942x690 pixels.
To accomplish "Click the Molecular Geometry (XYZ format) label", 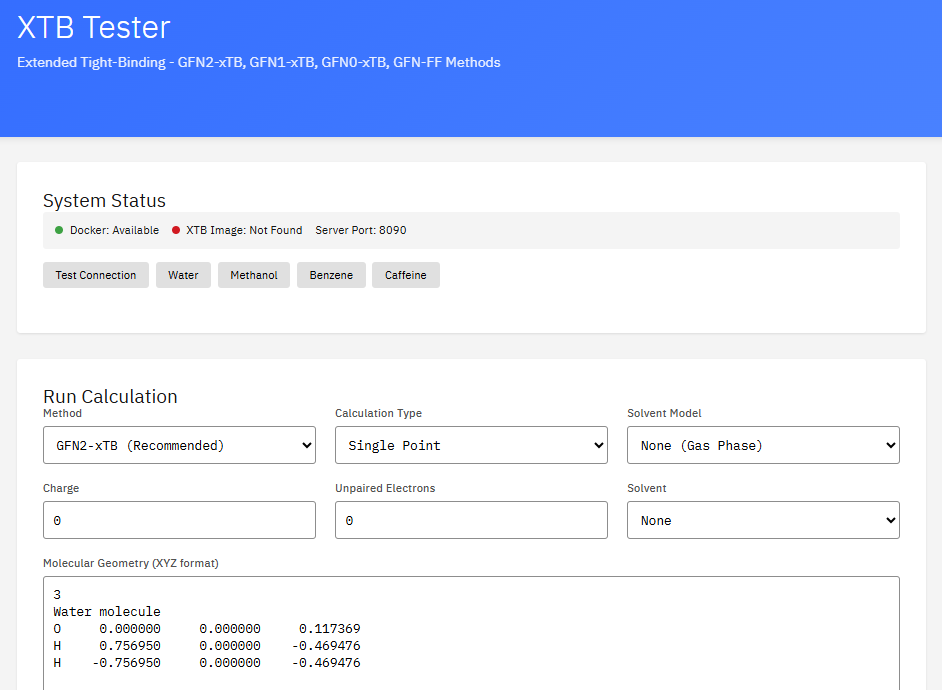I will [131, 563].
